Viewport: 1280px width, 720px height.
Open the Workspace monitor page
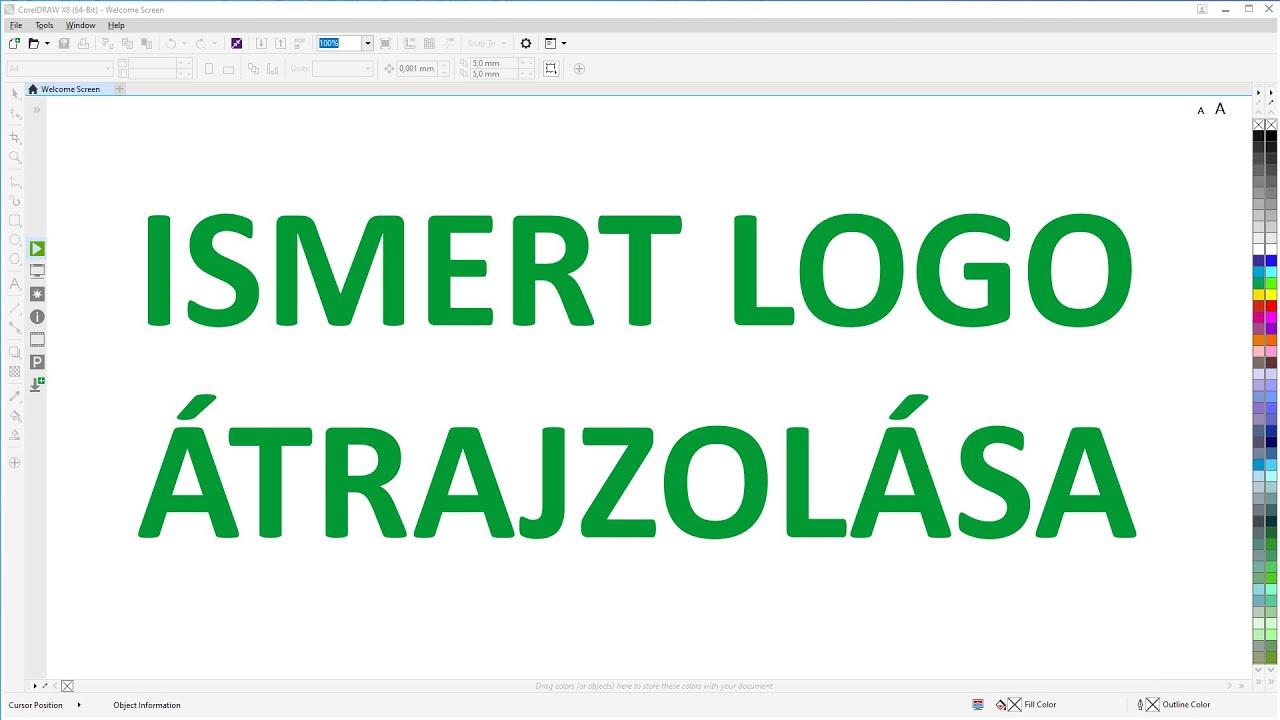click(x=37, y=271)
